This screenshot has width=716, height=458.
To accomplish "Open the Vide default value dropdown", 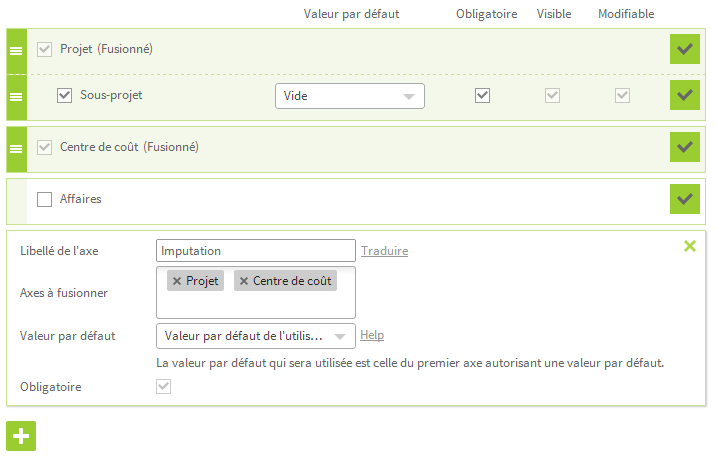I will pyautogui.click(x=350, y=96).
